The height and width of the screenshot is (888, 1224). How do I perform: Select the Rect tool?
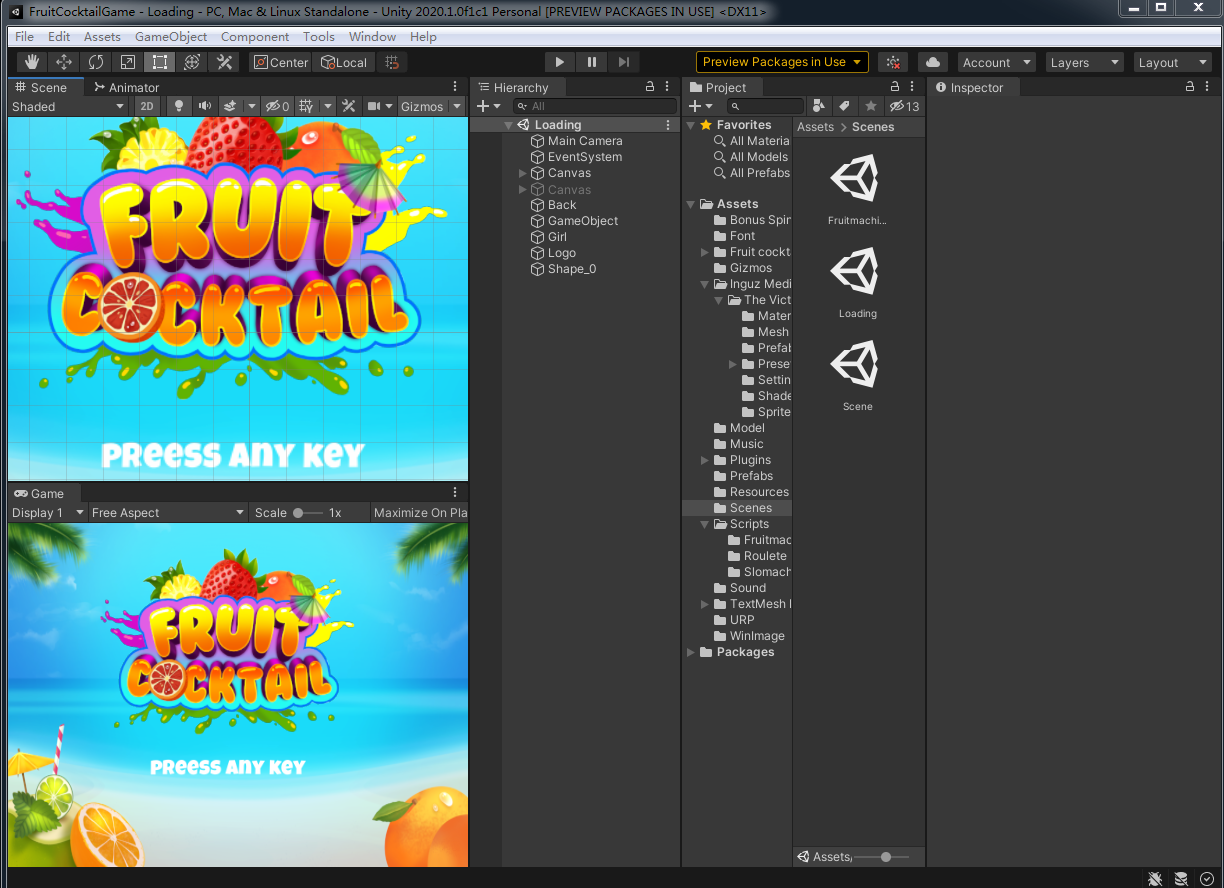pyautogui.click(x=159, y=62)
